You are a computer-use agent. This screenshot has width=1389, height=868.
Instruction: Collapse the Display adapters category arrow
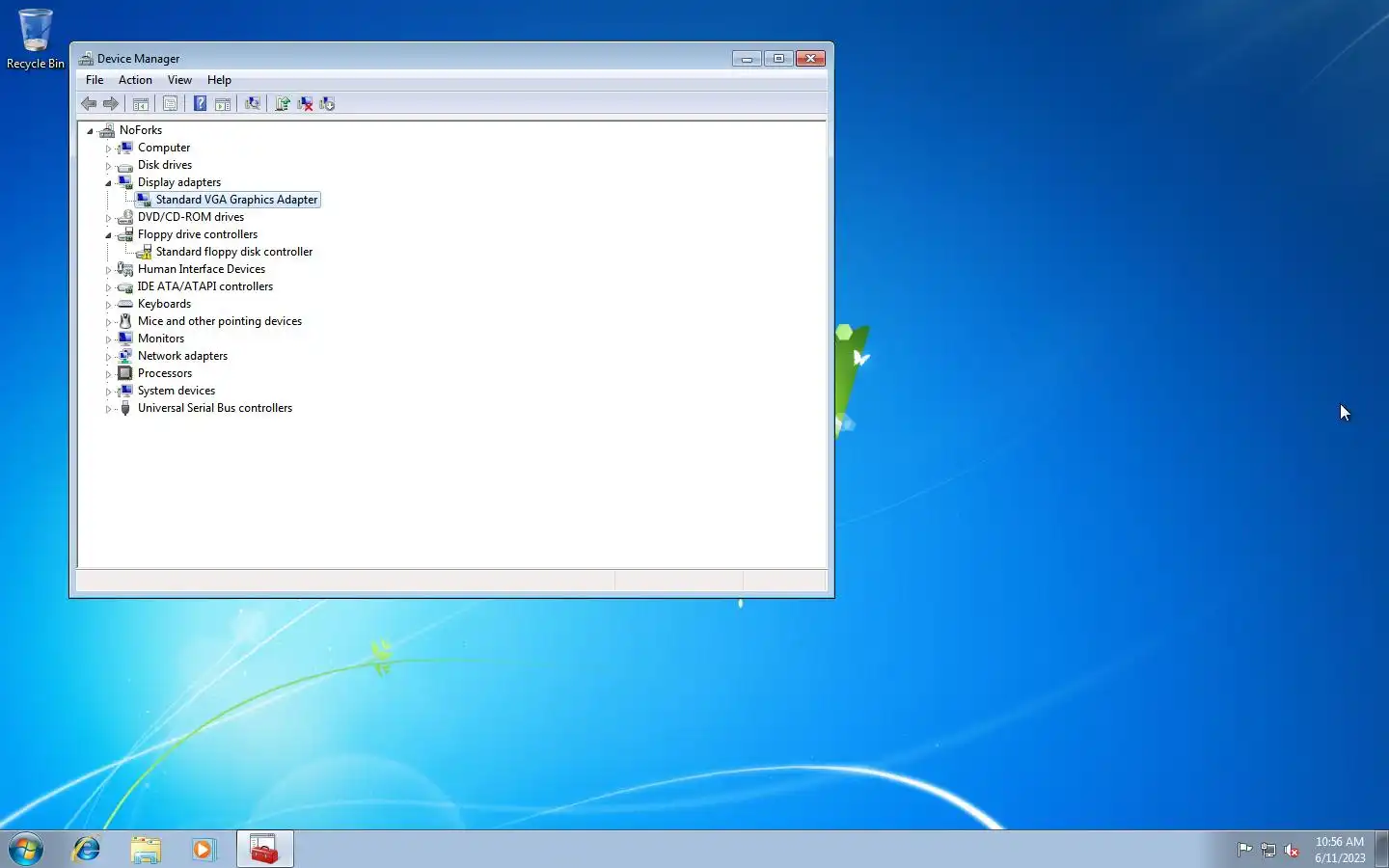coord(108,183)
